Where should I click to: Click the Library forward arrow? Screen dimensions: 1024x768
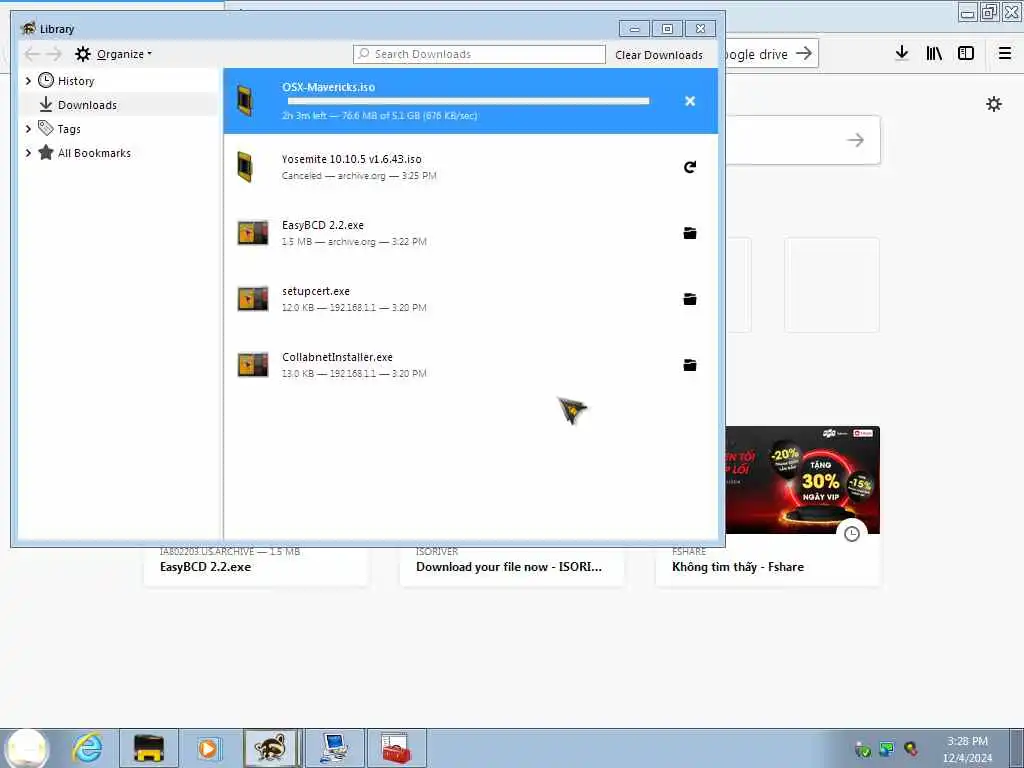tap(54, 54)
